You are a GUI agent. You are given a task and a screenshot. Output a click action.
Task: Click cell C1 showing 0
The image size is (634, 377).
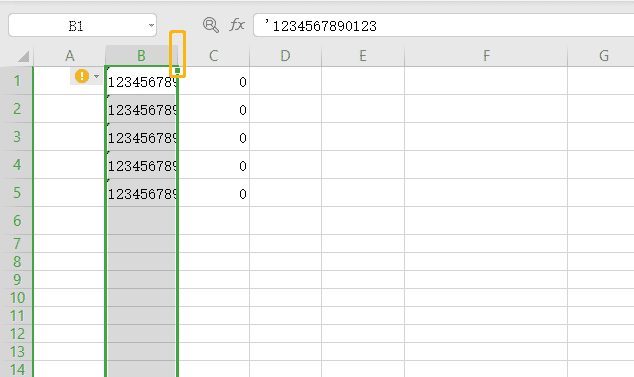[214, 81]
